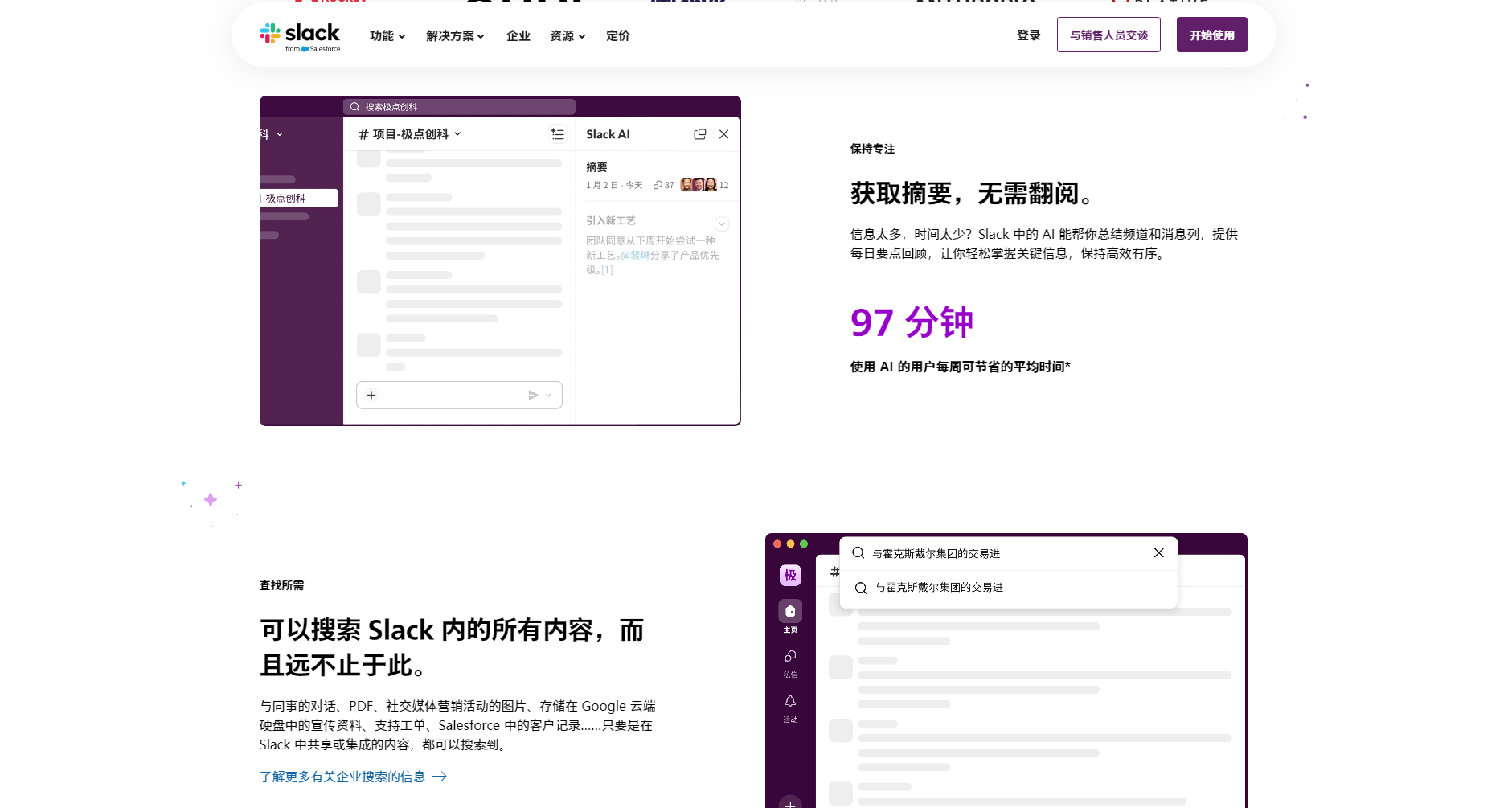Select the 主页 home sidebar icon
This screenshot has height=808, width=1512.
pyautogui.click(x=790, y=612)
